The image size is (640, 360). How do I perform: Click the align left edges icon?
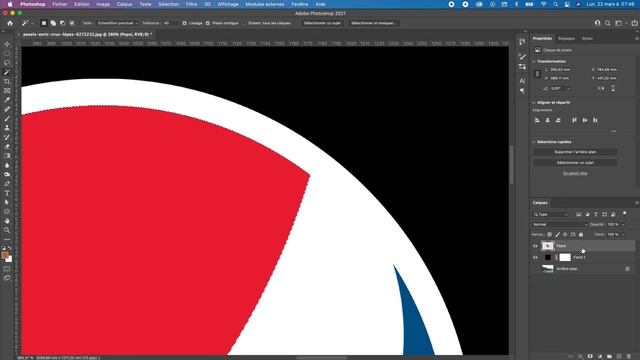[x=537, y=120]
